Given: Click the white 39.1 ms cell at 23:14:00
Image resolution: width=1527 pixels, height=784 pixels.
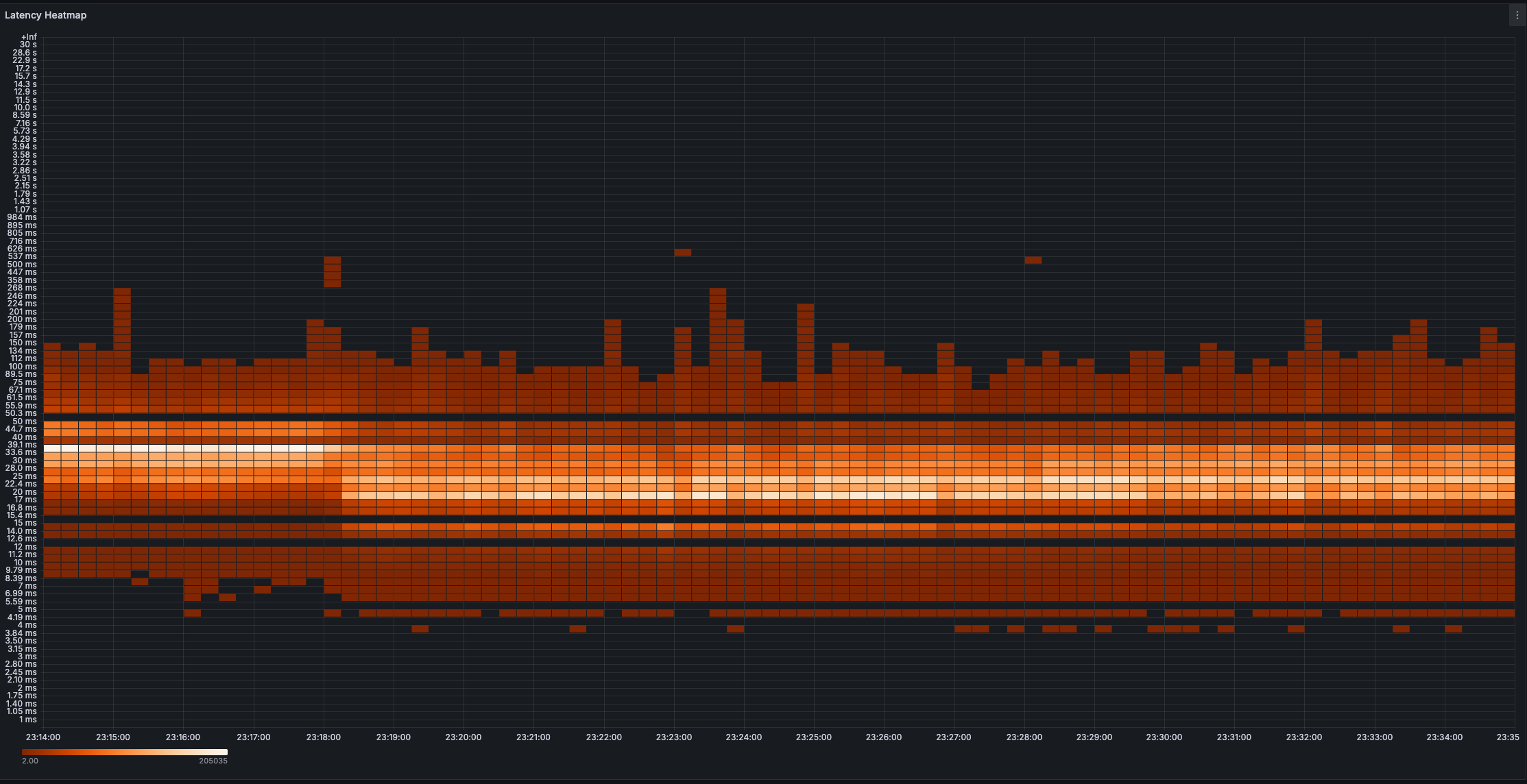Looking at the screenshot, I should point(52,448).
